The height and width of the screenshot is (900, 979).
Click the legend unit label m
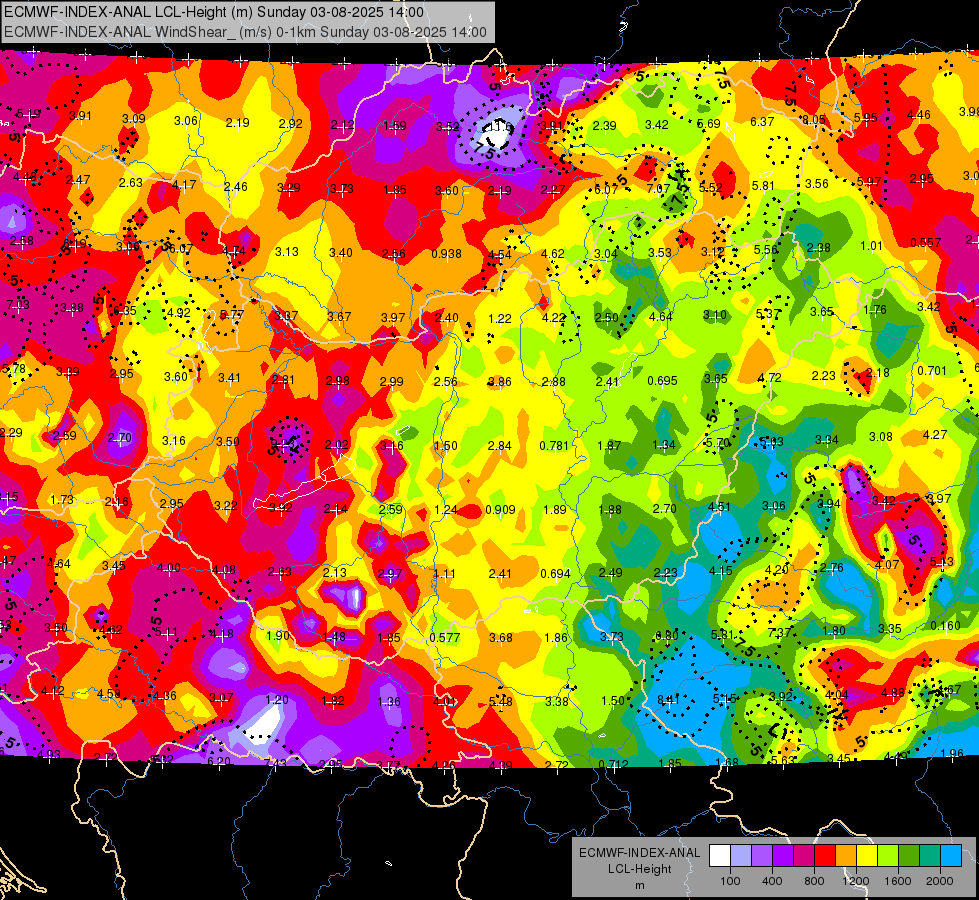point(639,885)
